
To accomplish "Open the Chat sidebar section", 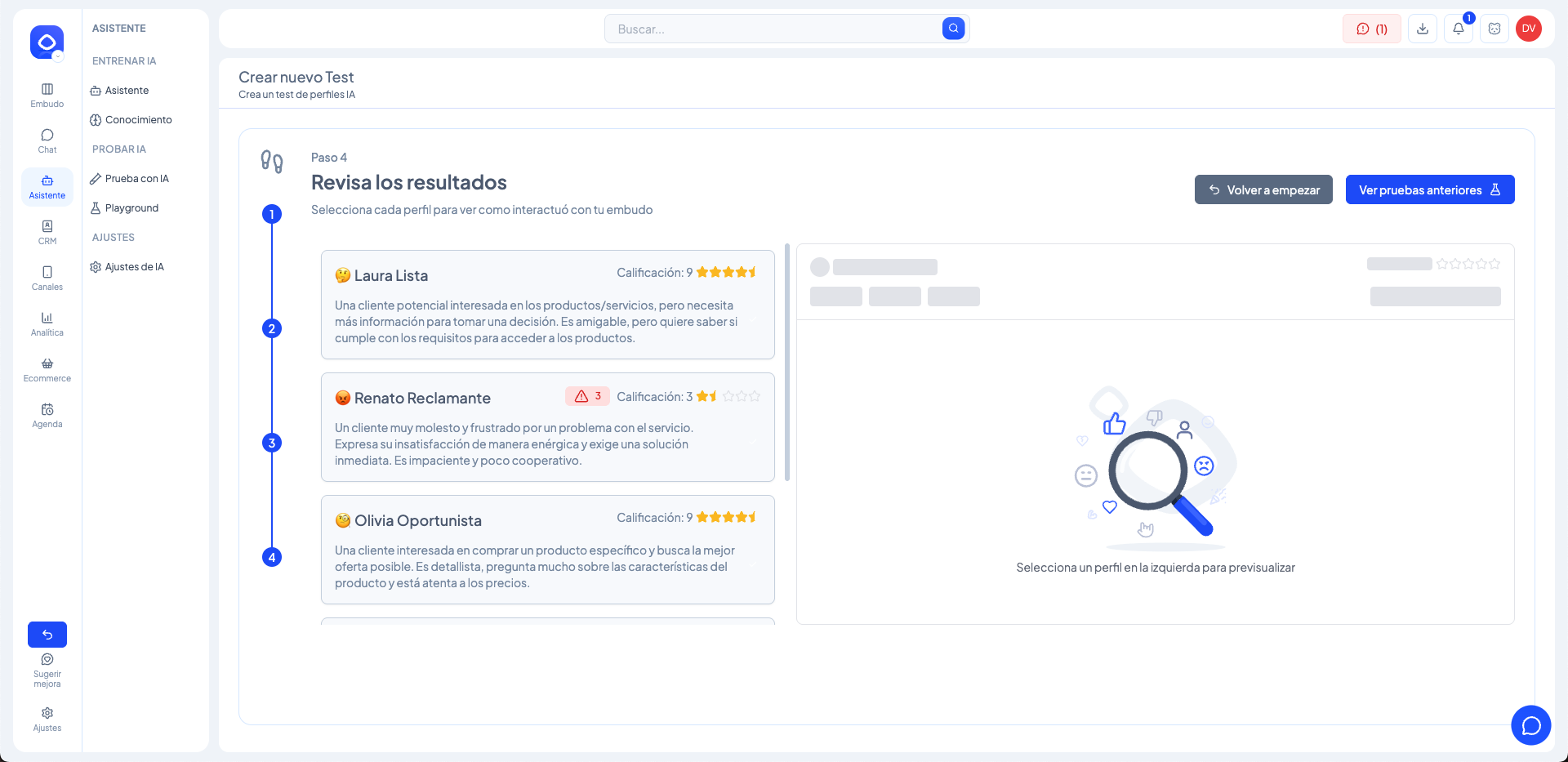I will pyautogui.click(x=47, y=140).
